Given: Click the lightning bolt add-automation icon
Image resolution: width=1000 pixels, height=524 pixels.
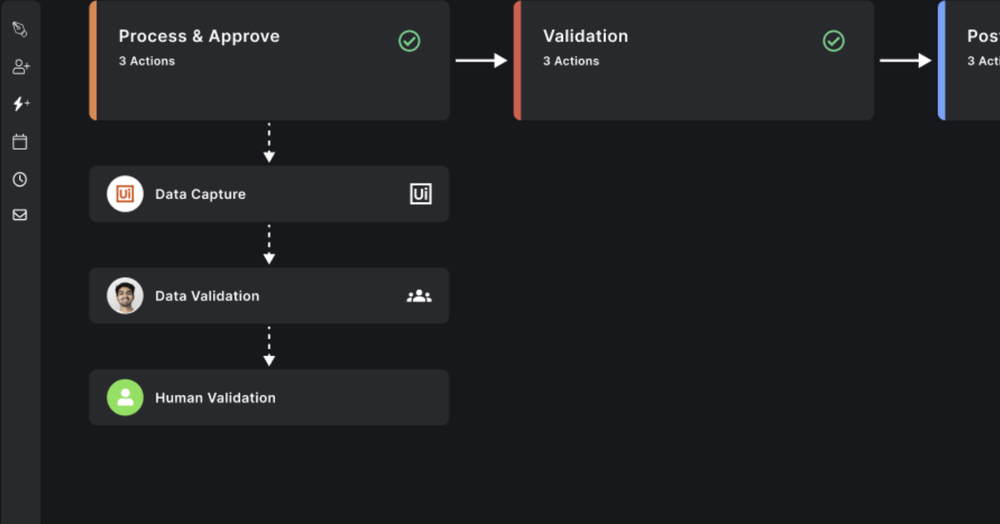Looking at the screenshot, I should coord(20,104).
